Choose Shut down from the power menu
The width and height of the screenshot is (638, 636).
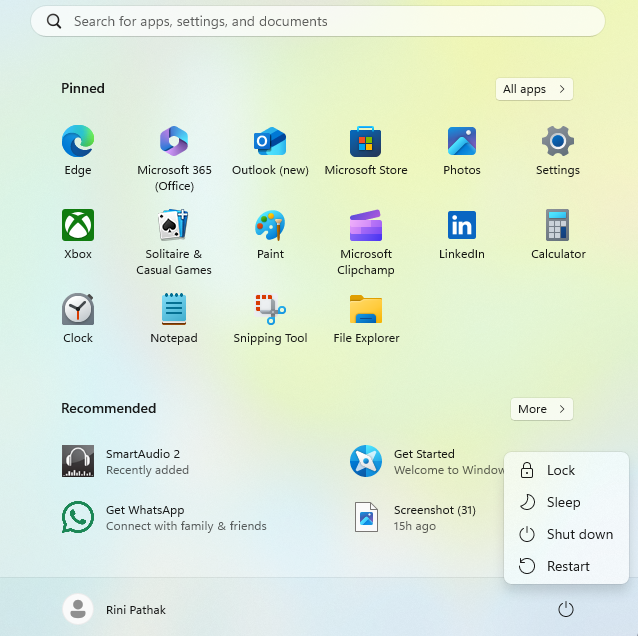click(x=566, y=534)
